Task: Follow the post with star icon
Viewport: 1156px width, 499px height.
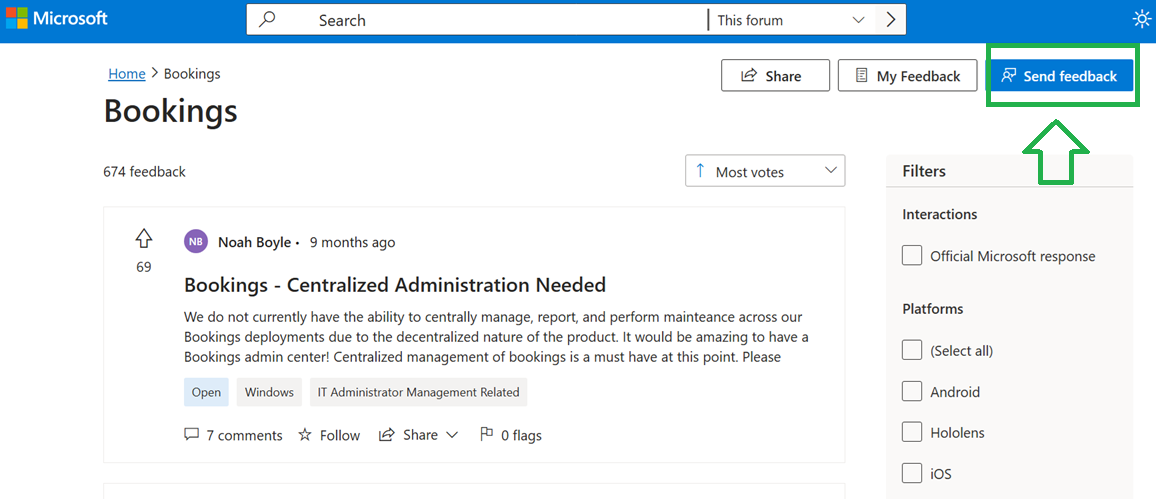Action: pyautogui.click(x=329, y=435)
